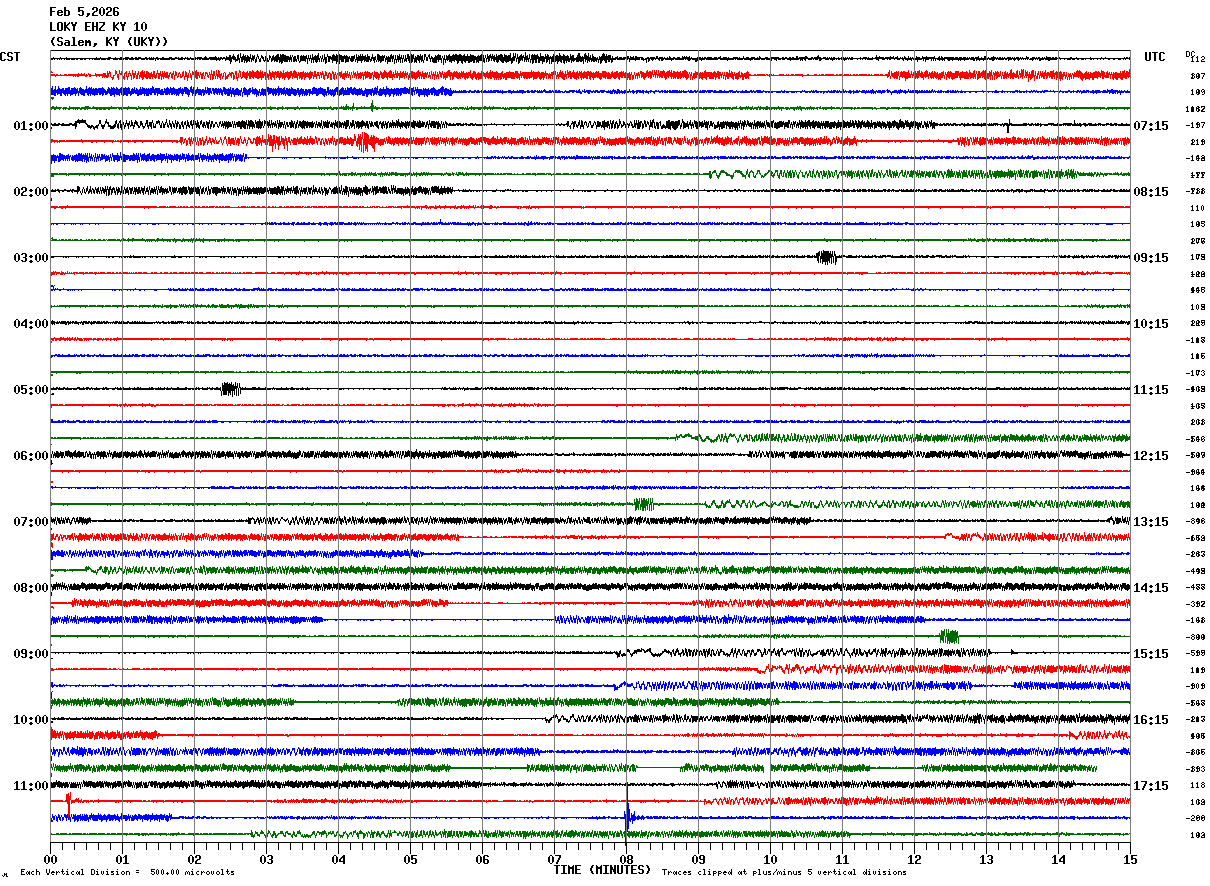Click the DC value 113 beside 17:15

[x=1197, y=786]
